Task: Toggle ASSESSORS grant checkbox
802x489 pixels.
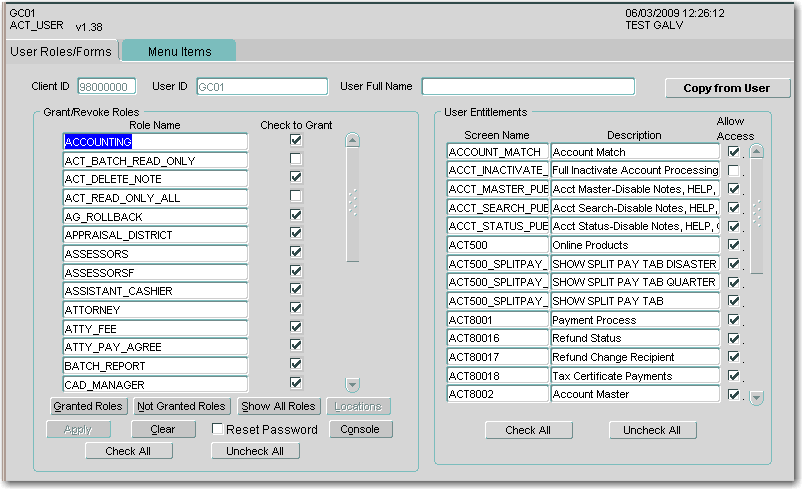Action: tap(296, 252)
